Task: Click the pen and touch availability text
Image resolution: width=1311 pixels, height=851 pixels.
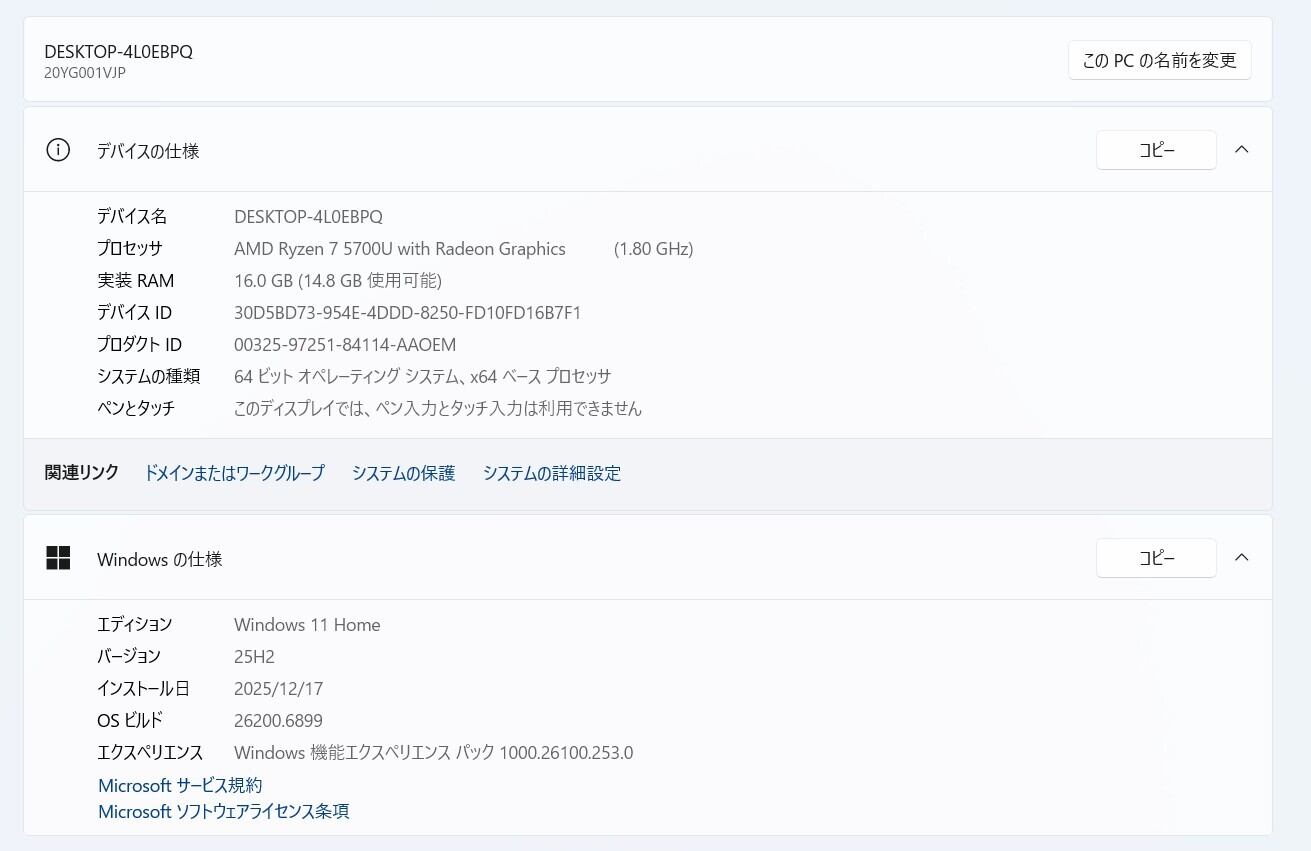Action: (x=438, y=409)
